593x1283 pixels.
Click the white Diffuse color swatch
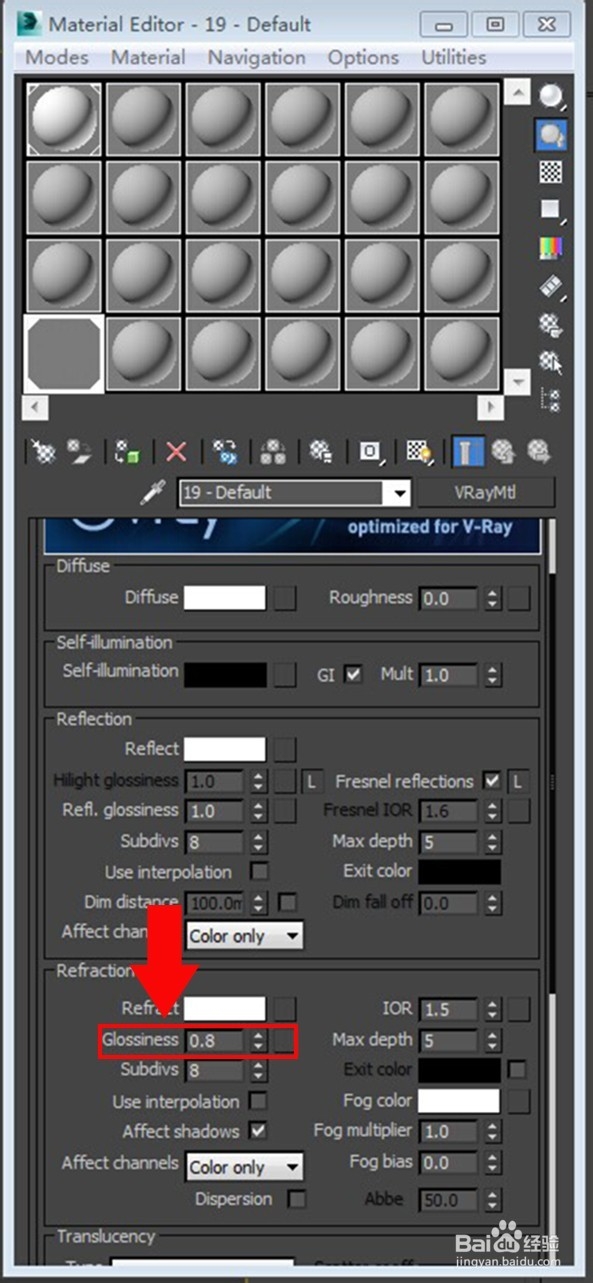point(225,598)
